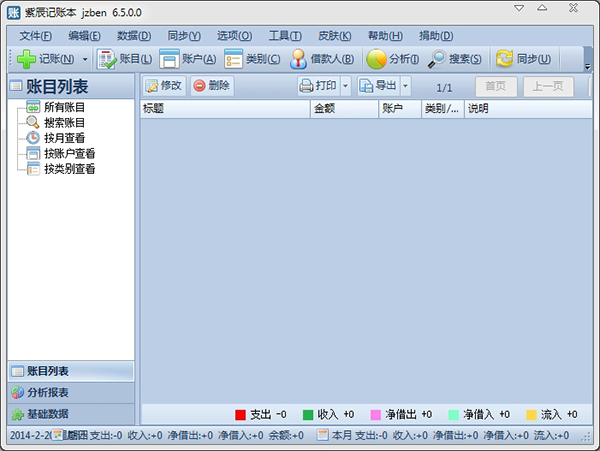Open the 分析(I) pie chart icon
The width and height of the screenshot is (600, 451).
click(376, 59)
